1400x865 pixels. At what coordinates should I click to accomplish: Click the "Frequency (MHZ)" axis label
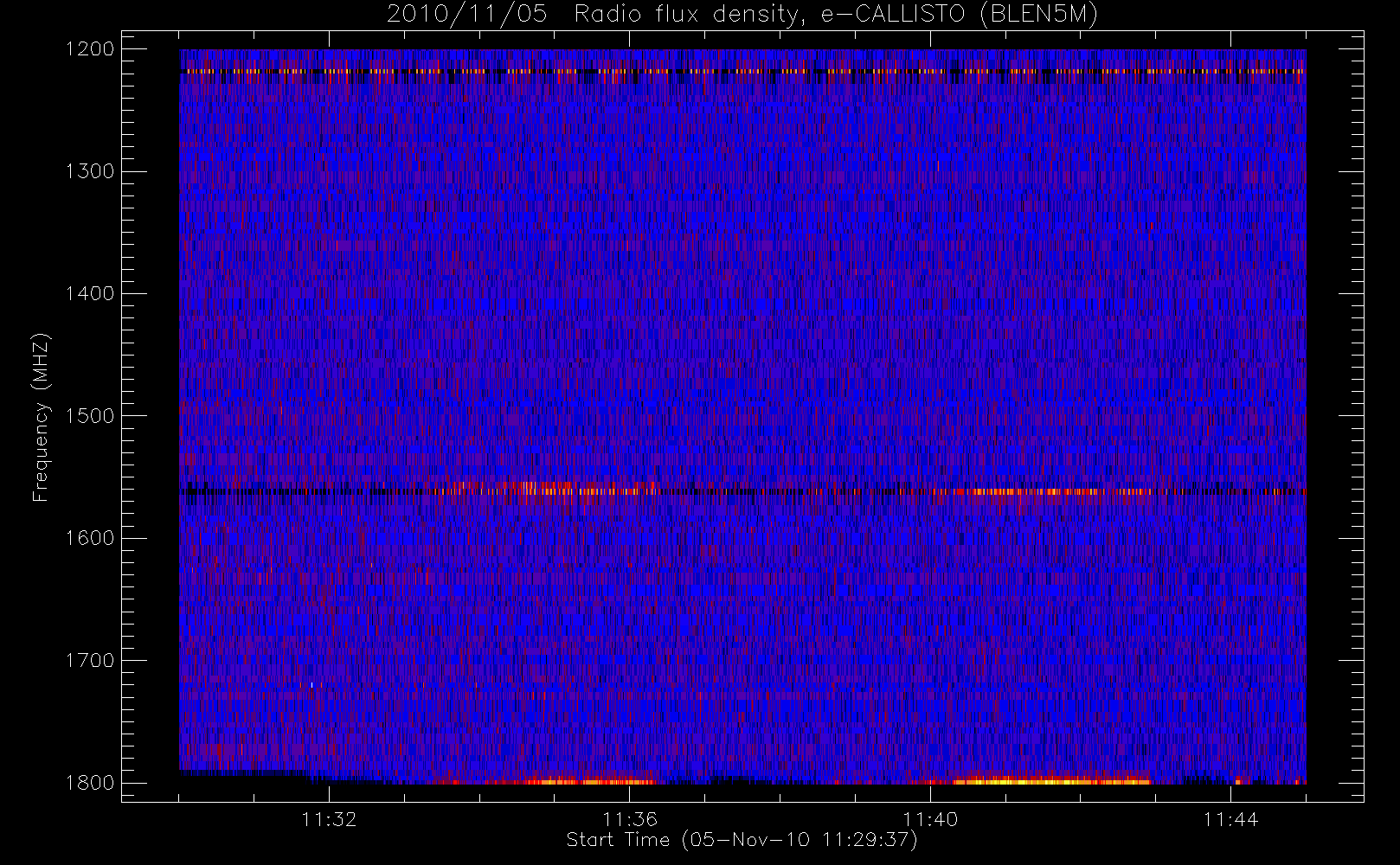41,417
